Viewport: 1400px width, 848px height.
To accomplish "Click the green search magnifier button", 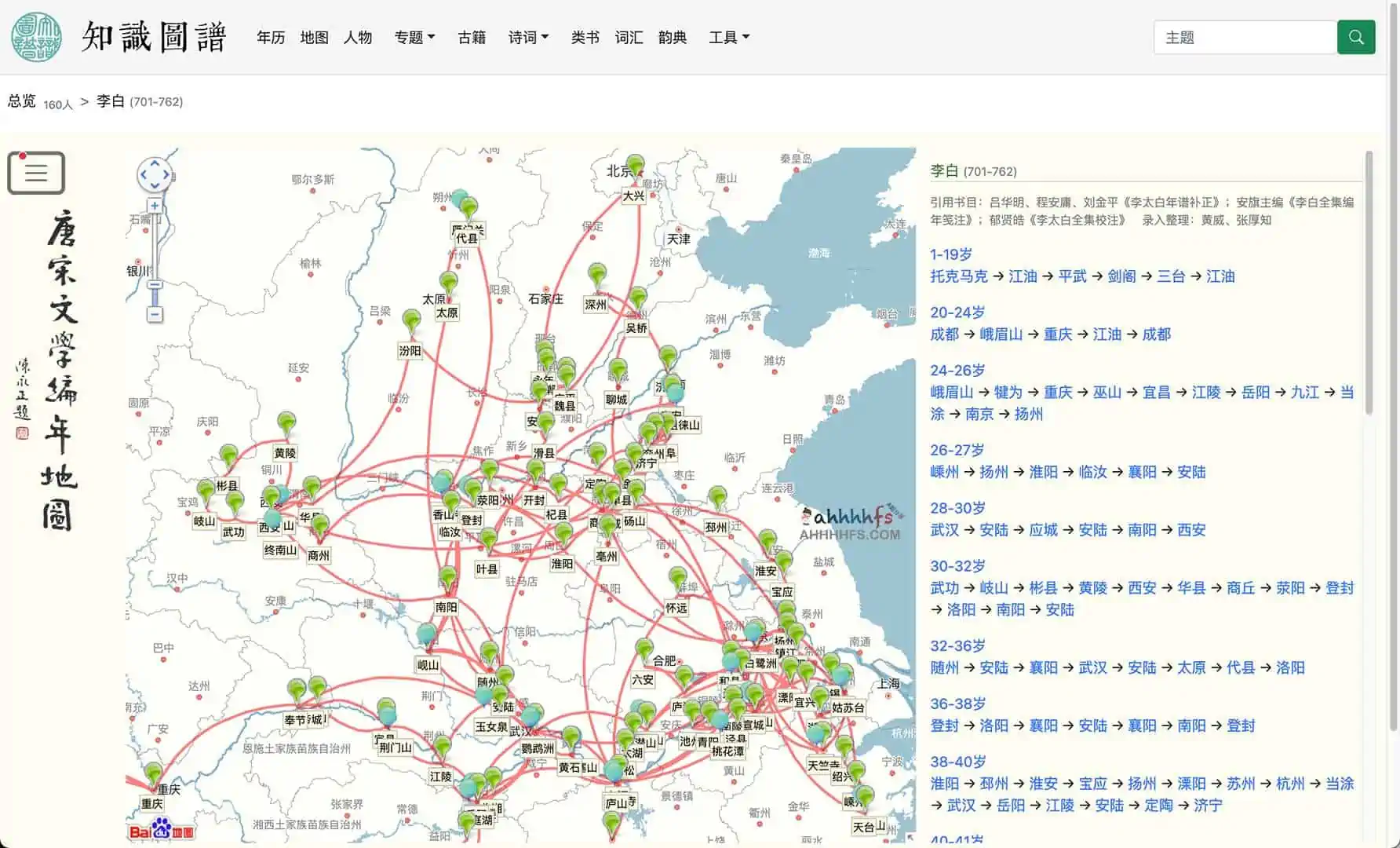I will pyautogui.click(x=1355, y=37).
